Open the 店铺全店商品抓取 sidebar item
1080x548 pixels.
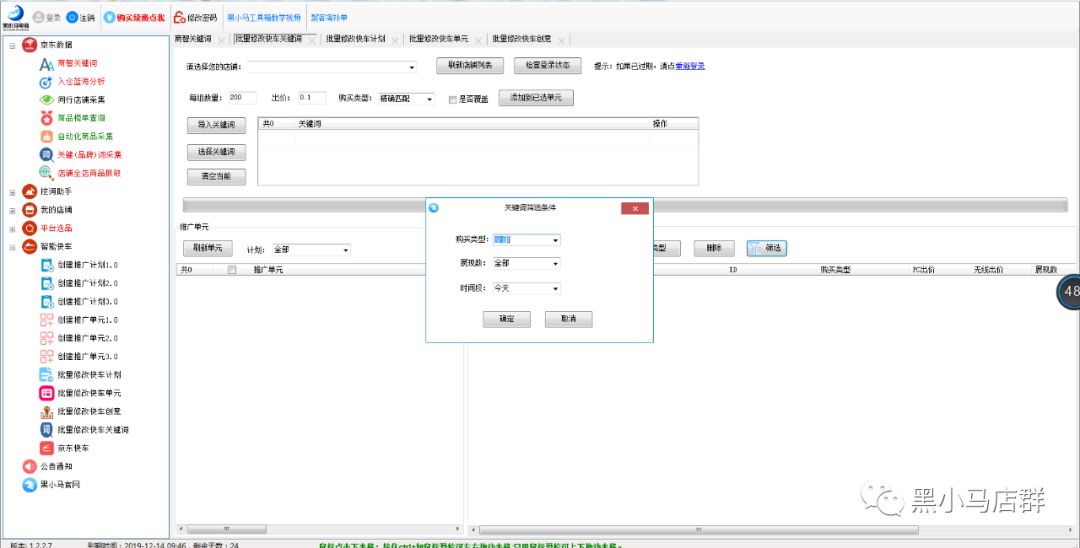89,173
